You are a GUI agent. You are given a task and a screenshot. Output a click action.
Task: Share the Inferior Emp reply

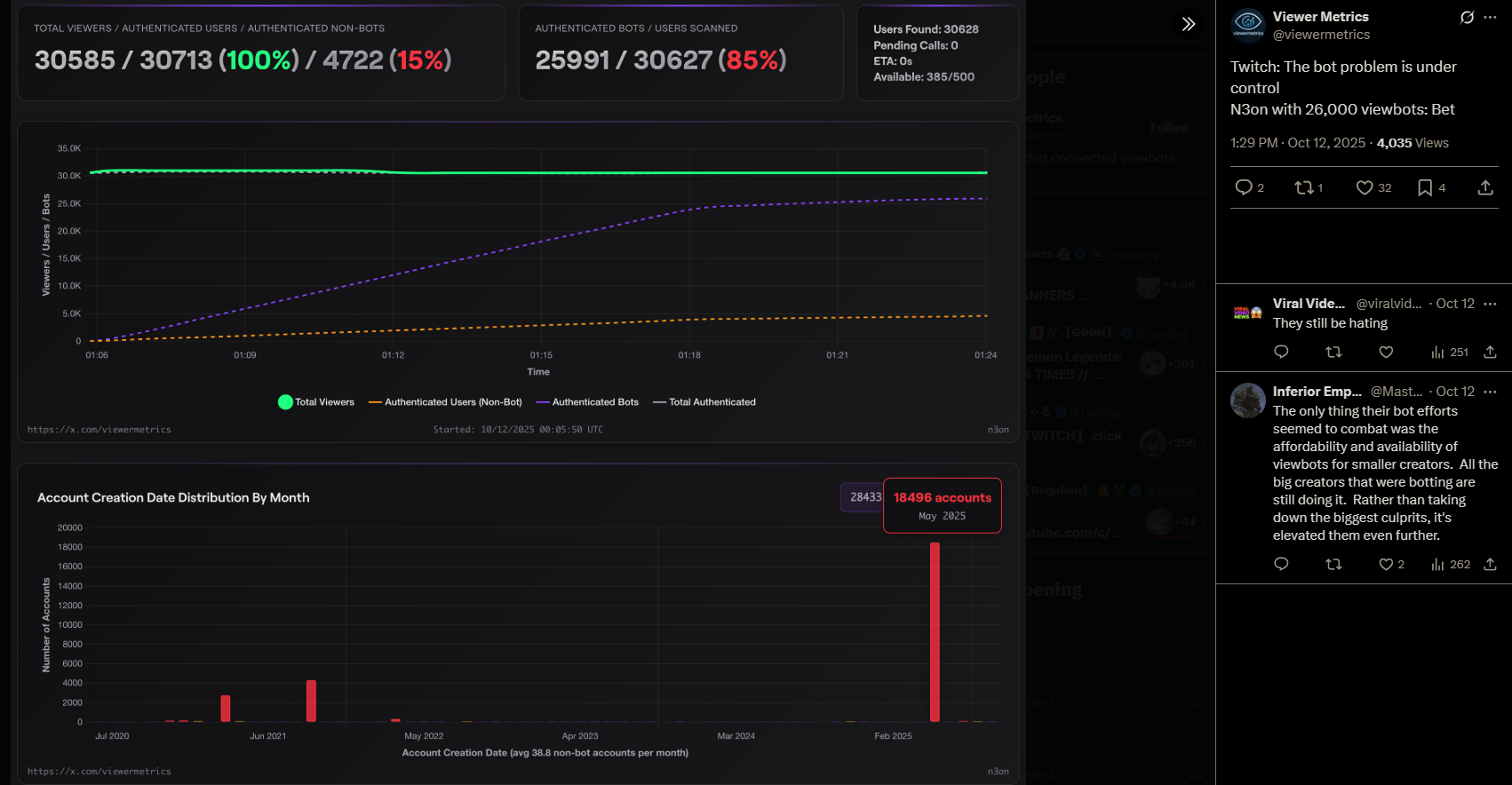tap(1491, 565)
